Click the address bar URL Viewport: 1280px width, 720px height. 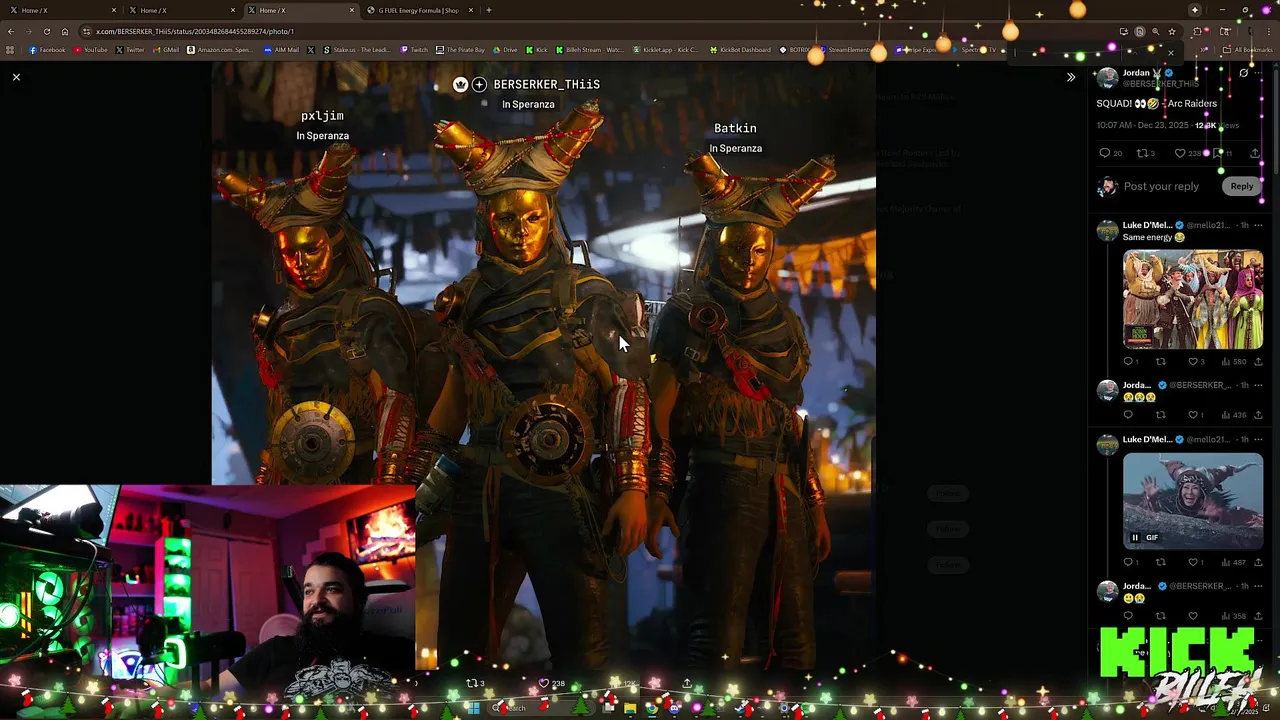click(x=195, y=31)
